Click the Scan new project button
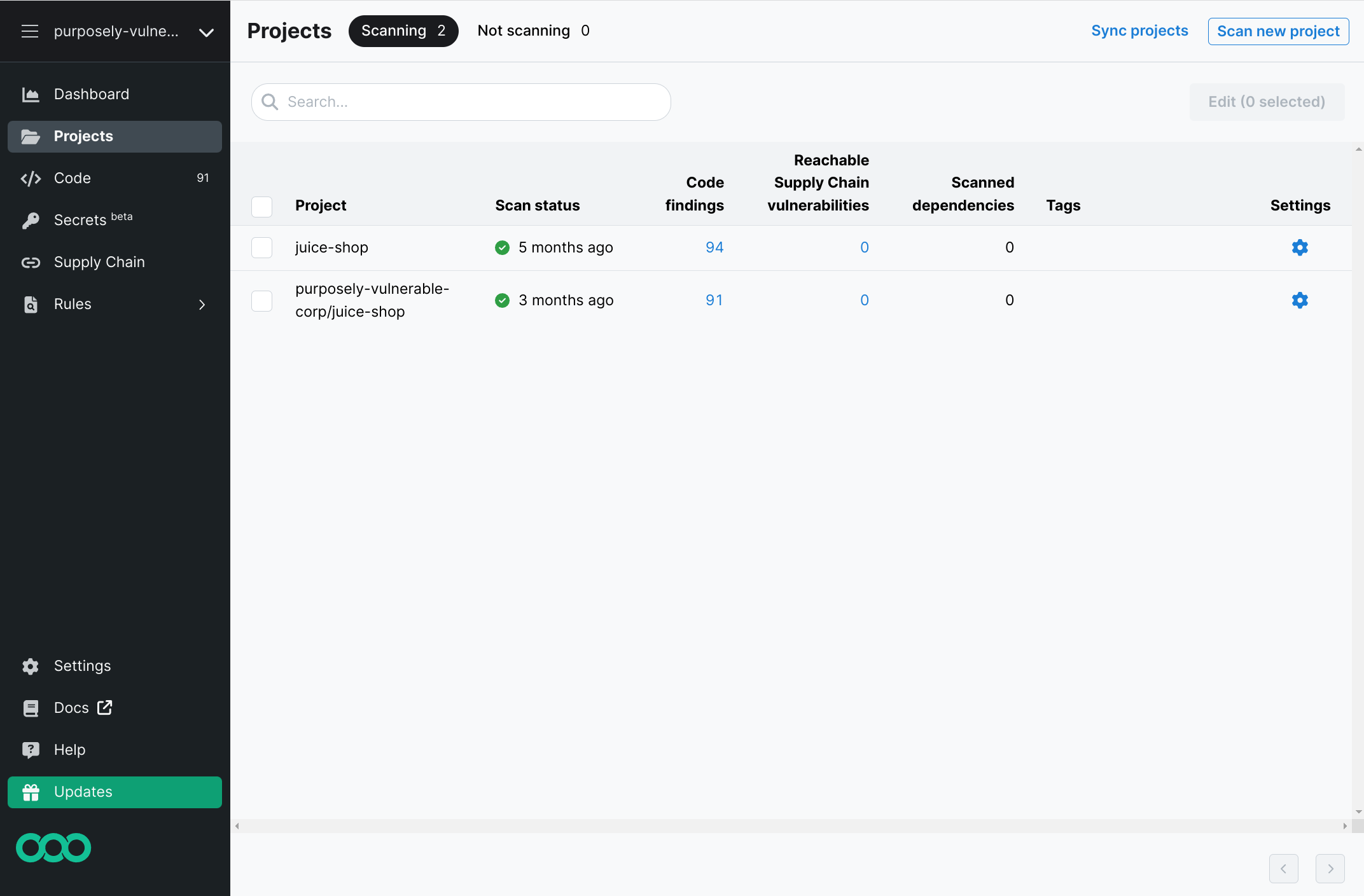This screenshot has width=1364, height=896. 1278,31
